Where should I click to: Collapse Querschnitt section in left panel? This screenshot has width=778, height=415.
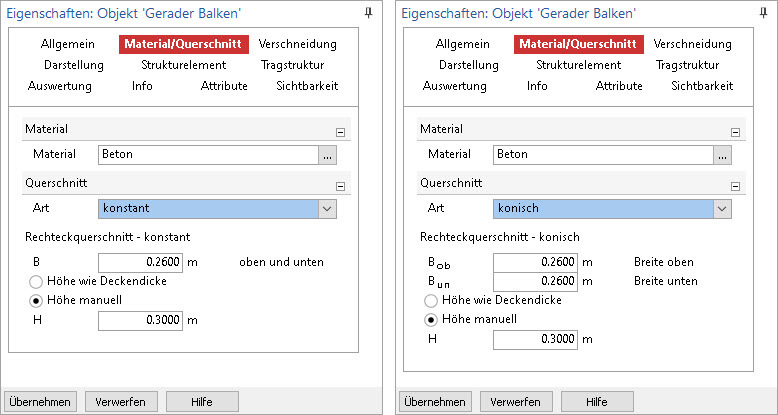coord(340,187)
